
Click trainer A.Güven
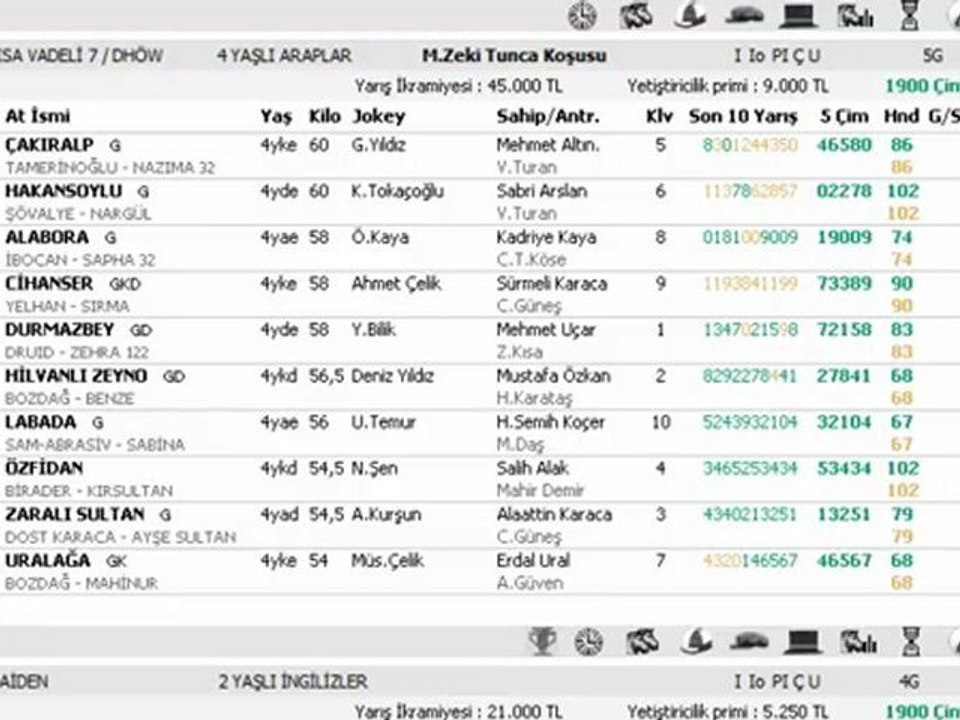pos(530,583)
